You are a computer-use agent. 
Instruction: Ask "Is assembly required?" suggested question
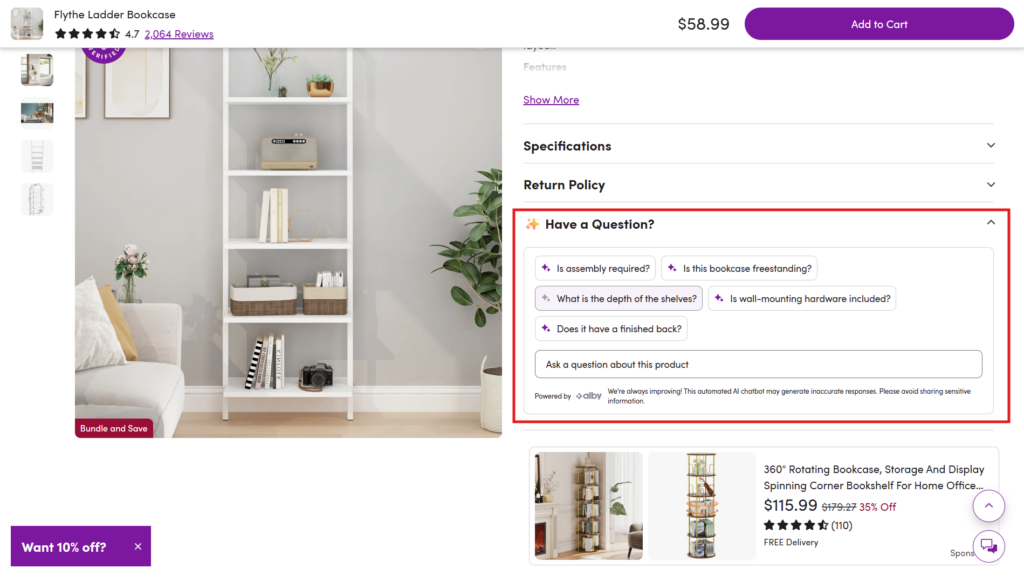tap(595, 269)
